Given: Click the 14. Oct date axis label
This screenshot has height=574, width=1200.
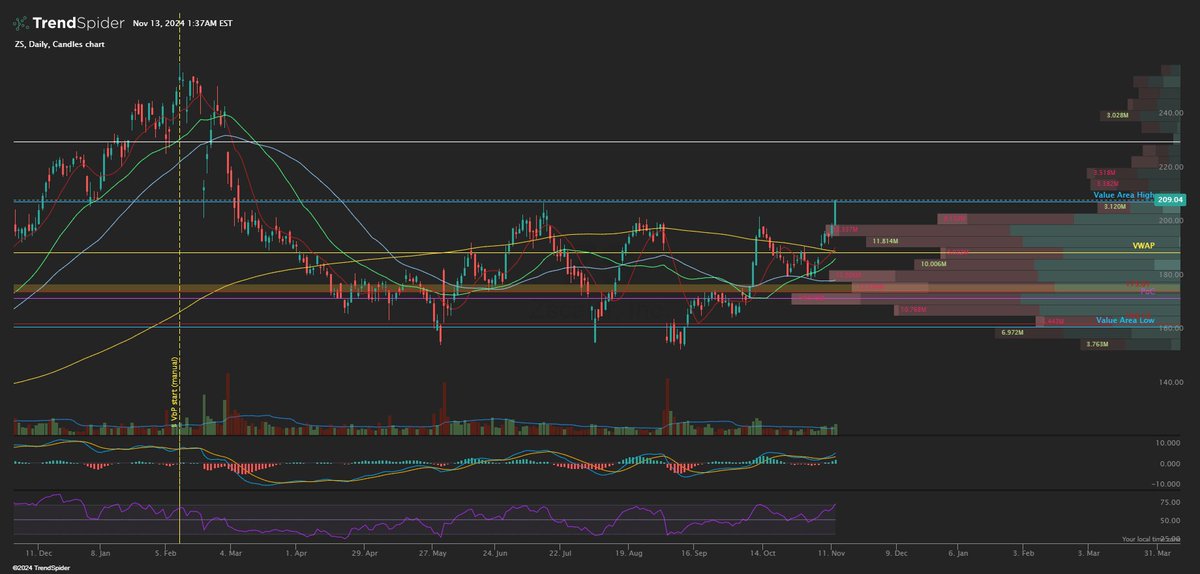Looking at the screenshot, I should (x=765, y=551).
